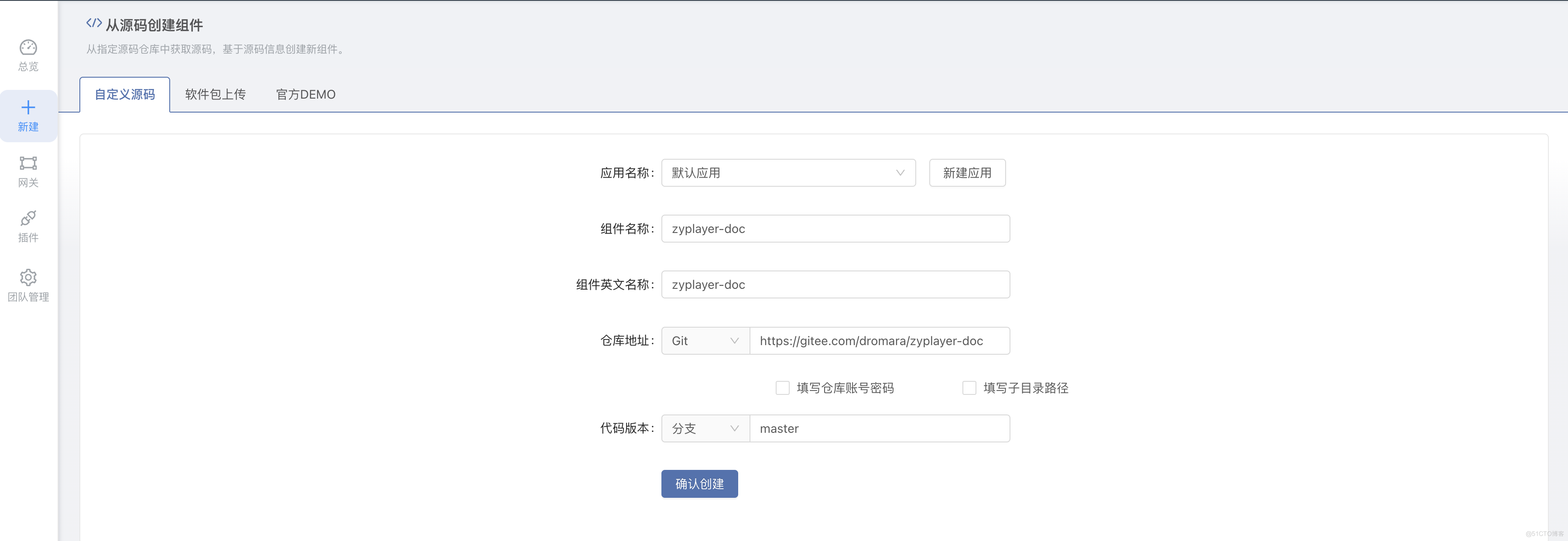Open the 网关 gateway icon in sidebar
1568x541 pixels.
[28, 163]
